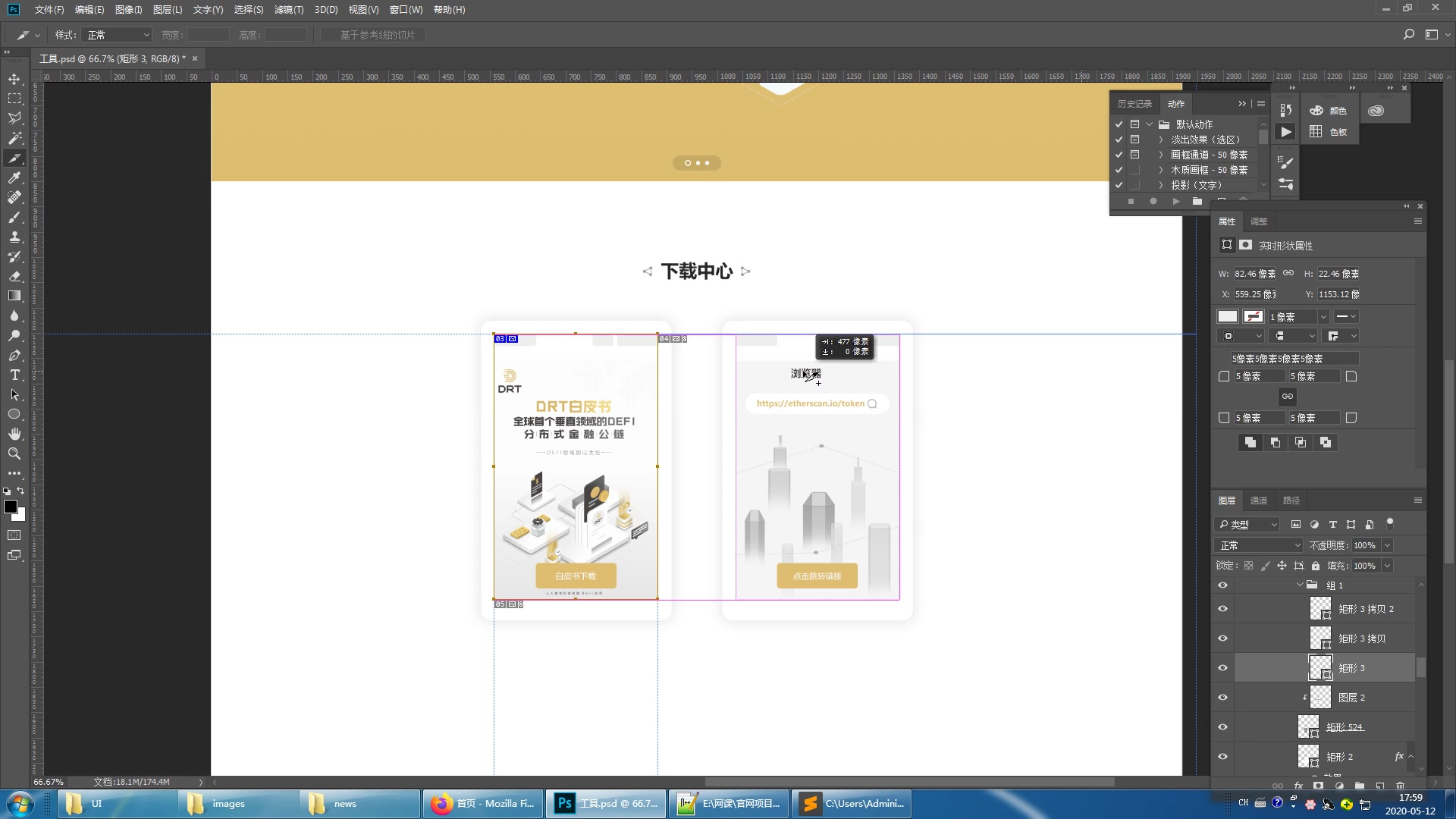Click the W width input field

[x=1255, y=274]
